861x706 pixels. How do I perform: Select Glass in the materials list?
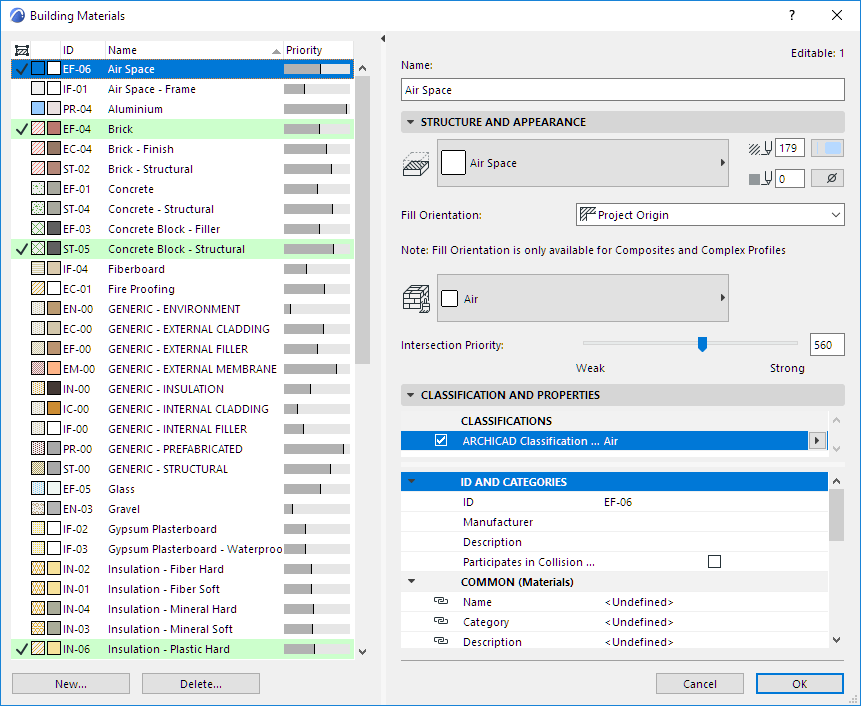(x=121, y=489)
